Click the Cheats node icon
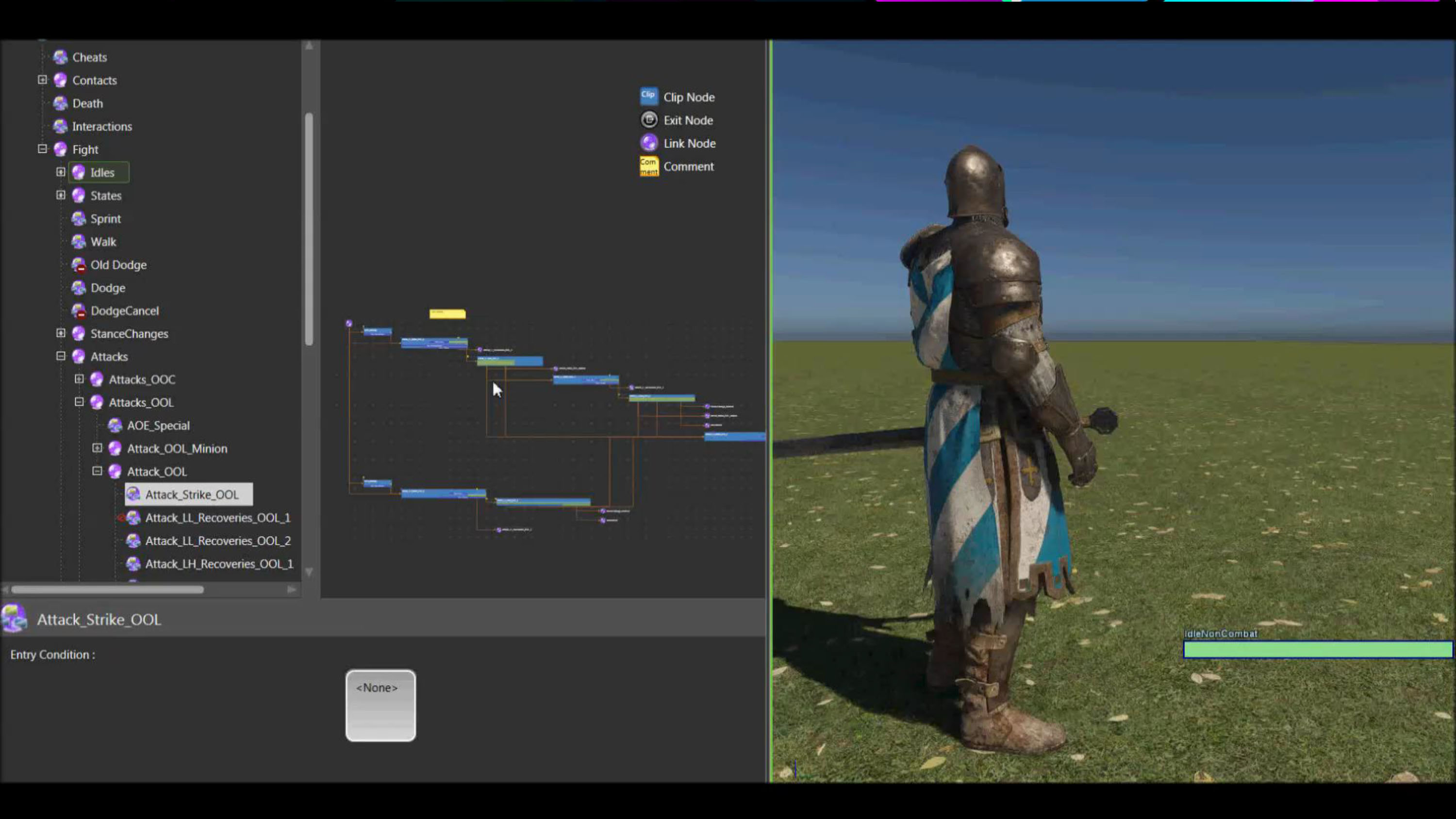 [60, 57]
